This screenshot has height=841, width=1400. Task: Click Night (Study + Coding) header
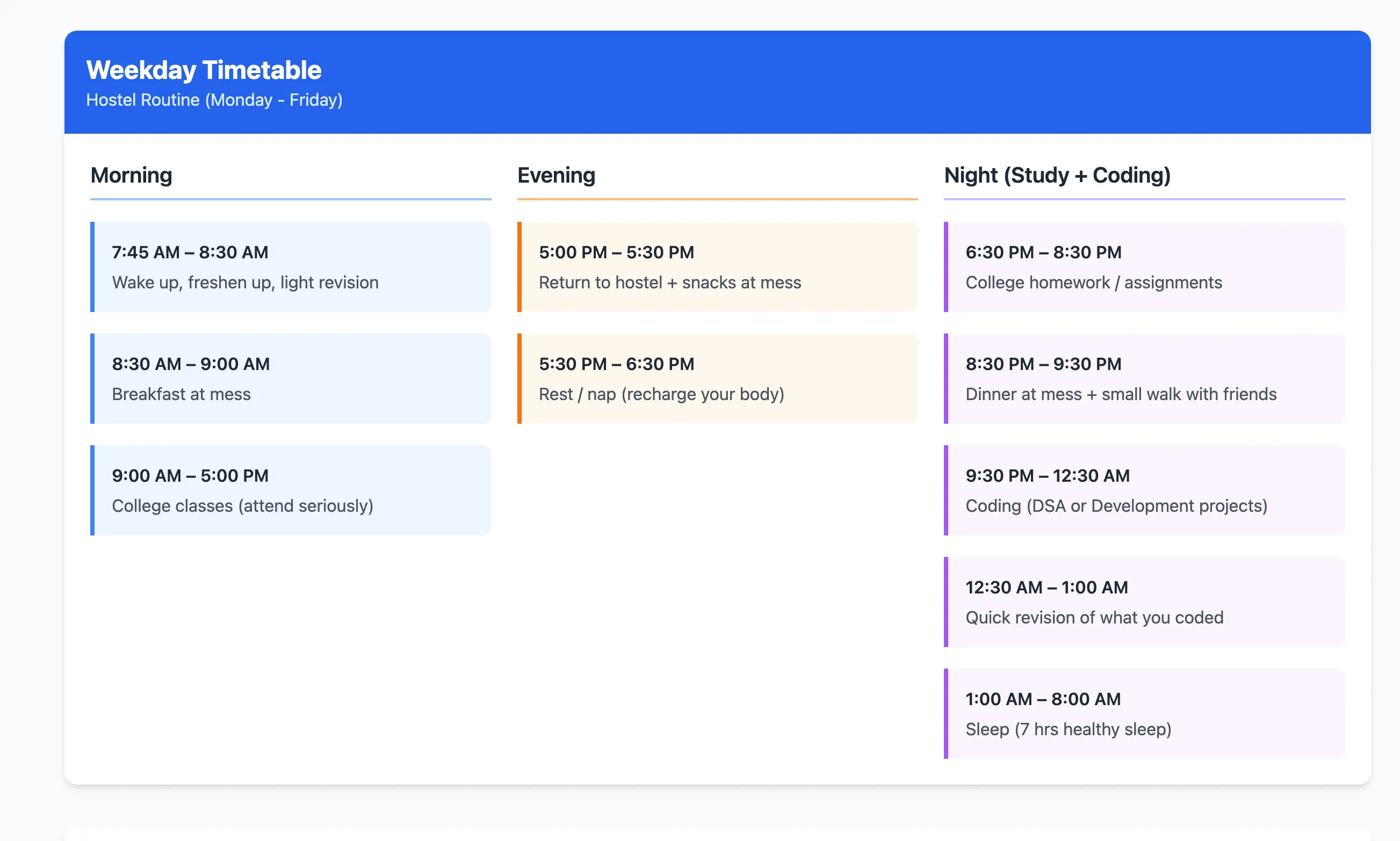tap(1057, 175)
